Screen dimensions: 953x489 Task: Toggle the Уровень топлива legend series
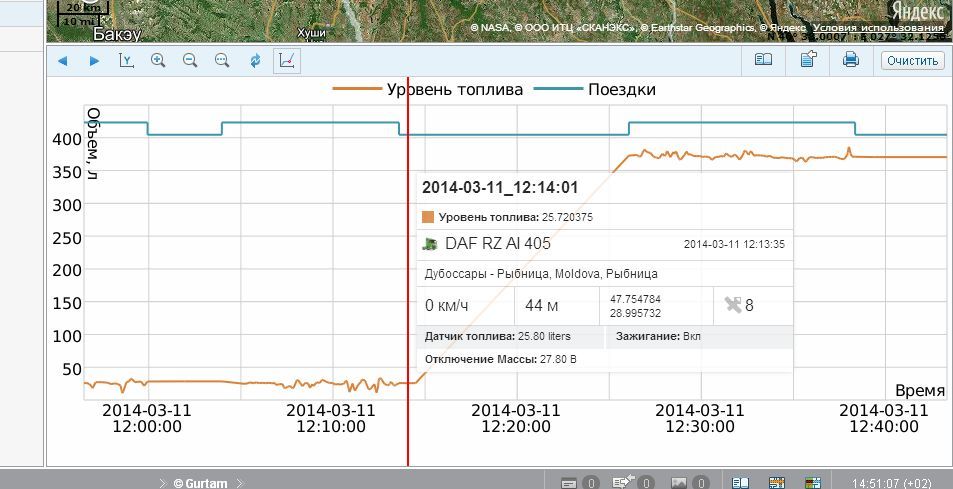coord(428,90)
